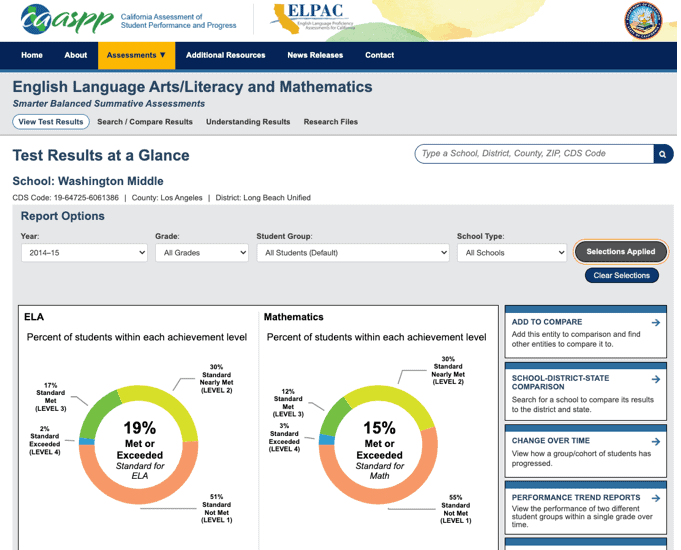This screenshot has height=550, width=681.
Task: Open the Grade dropdown
Action: pyautogui.click(x=201, y=253)
